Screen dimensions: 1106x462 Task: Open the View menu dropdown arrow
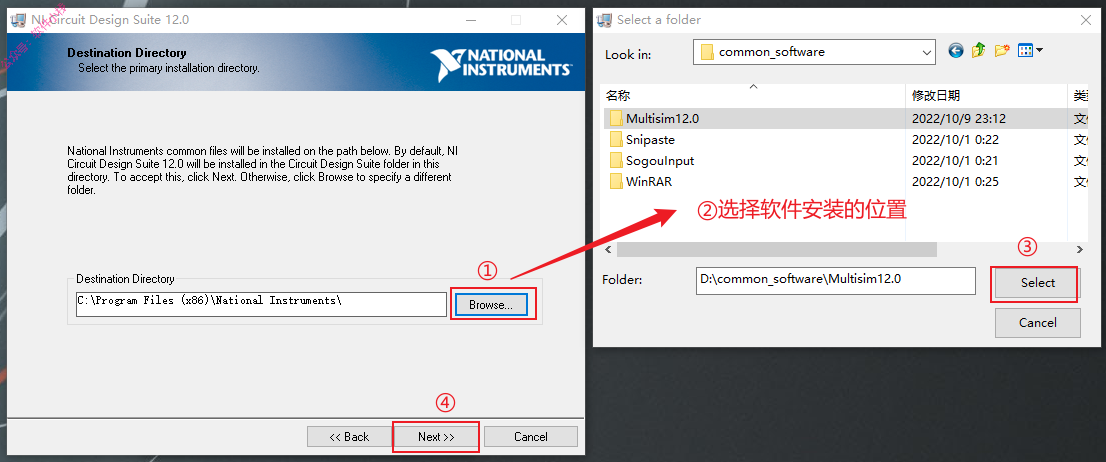tap(1039, 51)
